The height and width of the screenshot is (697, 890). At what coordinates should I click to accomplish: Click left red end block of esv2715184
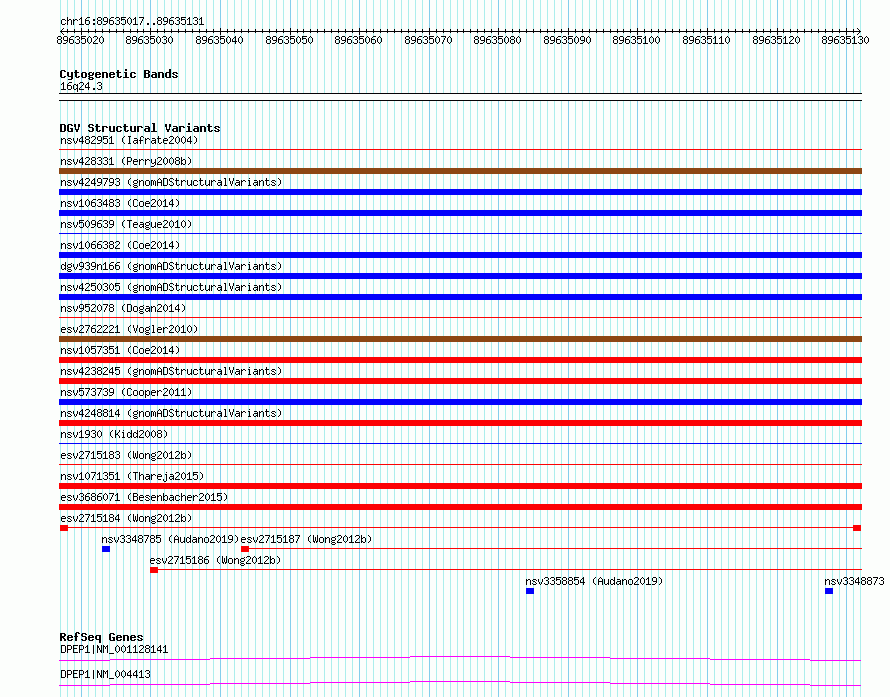pos(64,528)
